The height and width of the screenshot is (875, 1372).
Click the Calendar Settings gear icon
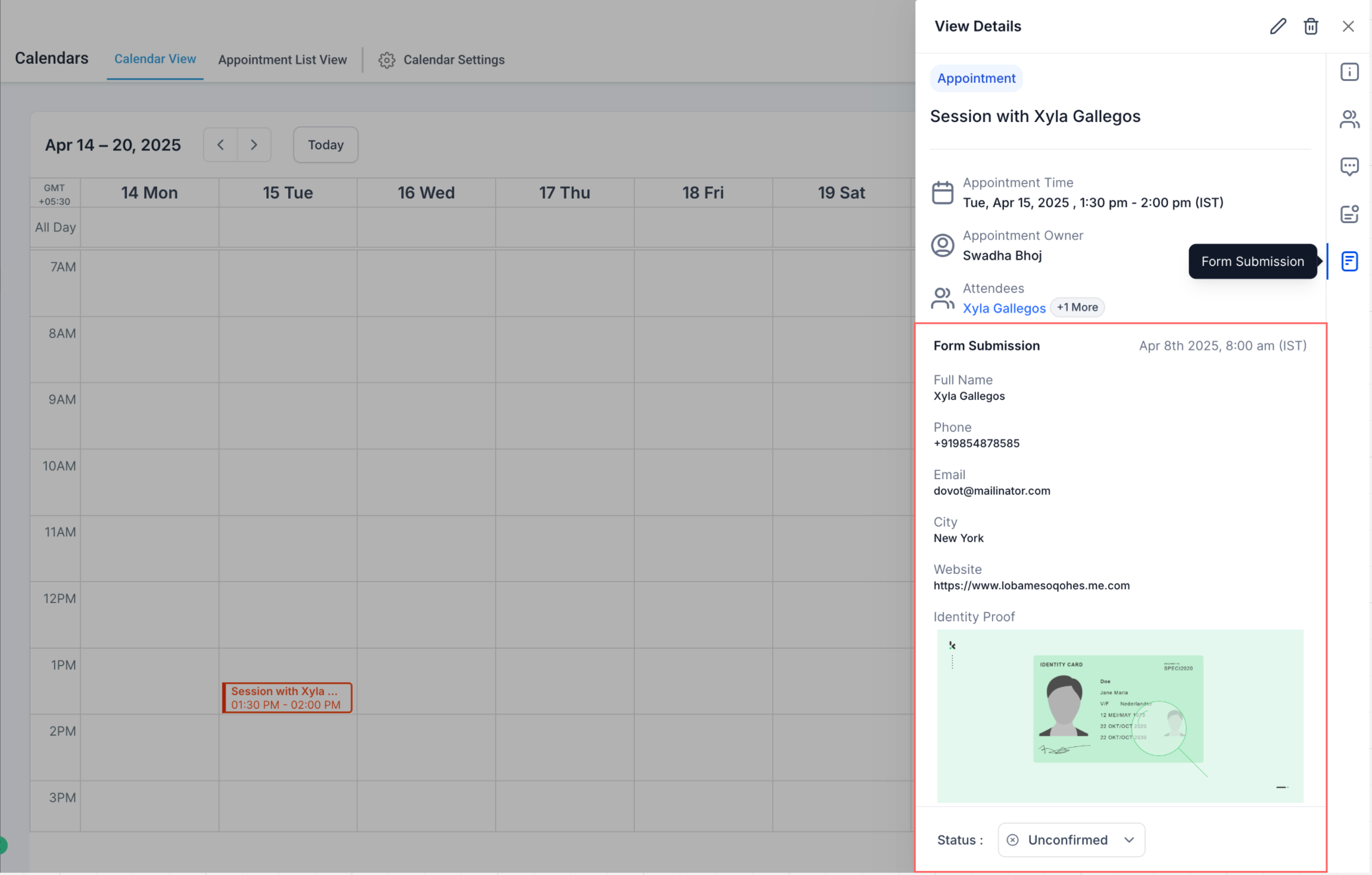coord(386,60)
